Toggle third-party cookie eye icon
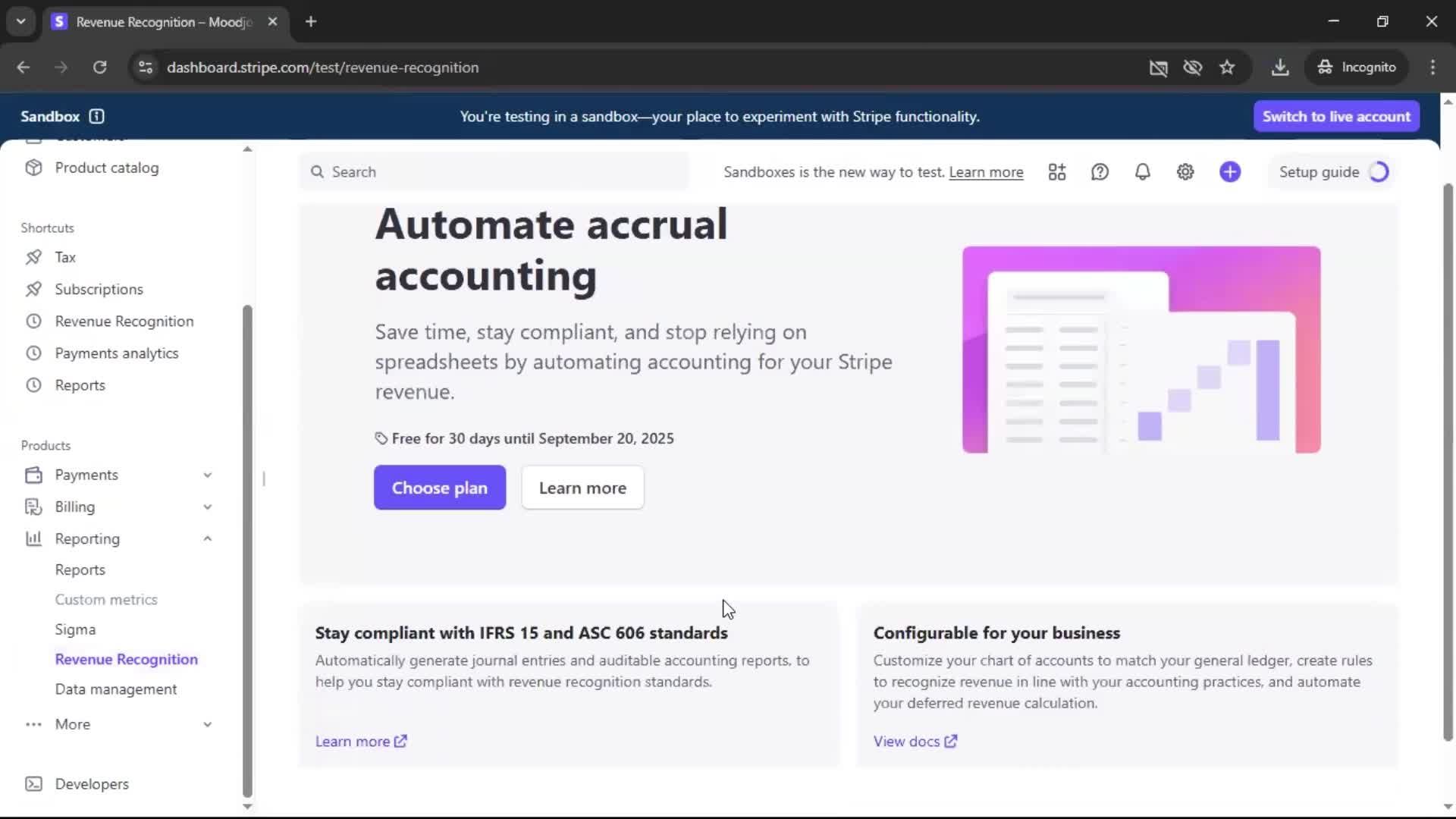 1192,67
